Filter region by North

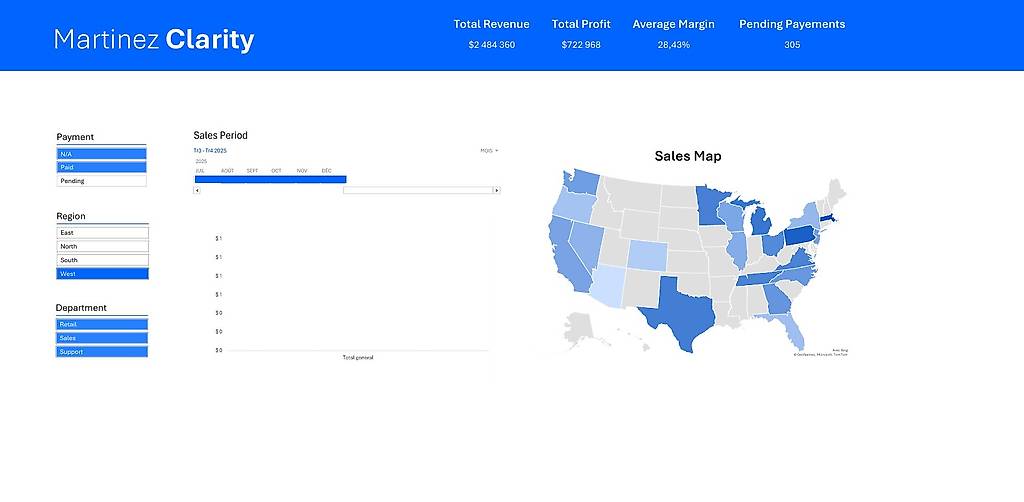(103, 246)
